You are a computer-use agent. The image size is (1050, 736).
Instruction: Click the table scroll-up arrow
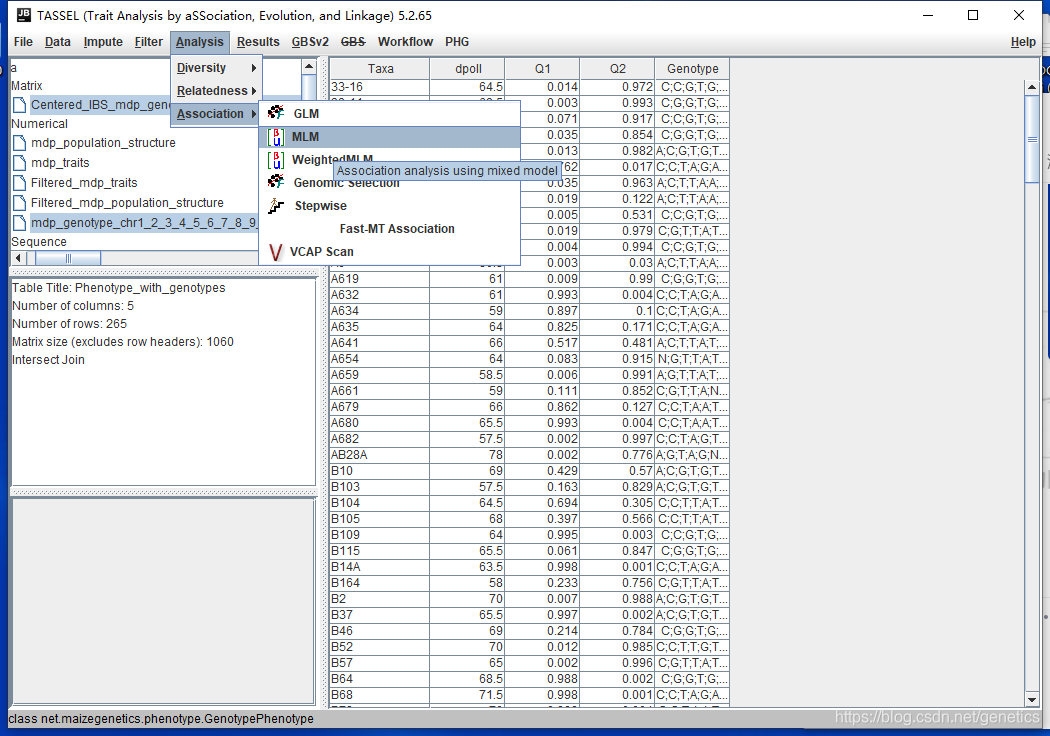1031,87
